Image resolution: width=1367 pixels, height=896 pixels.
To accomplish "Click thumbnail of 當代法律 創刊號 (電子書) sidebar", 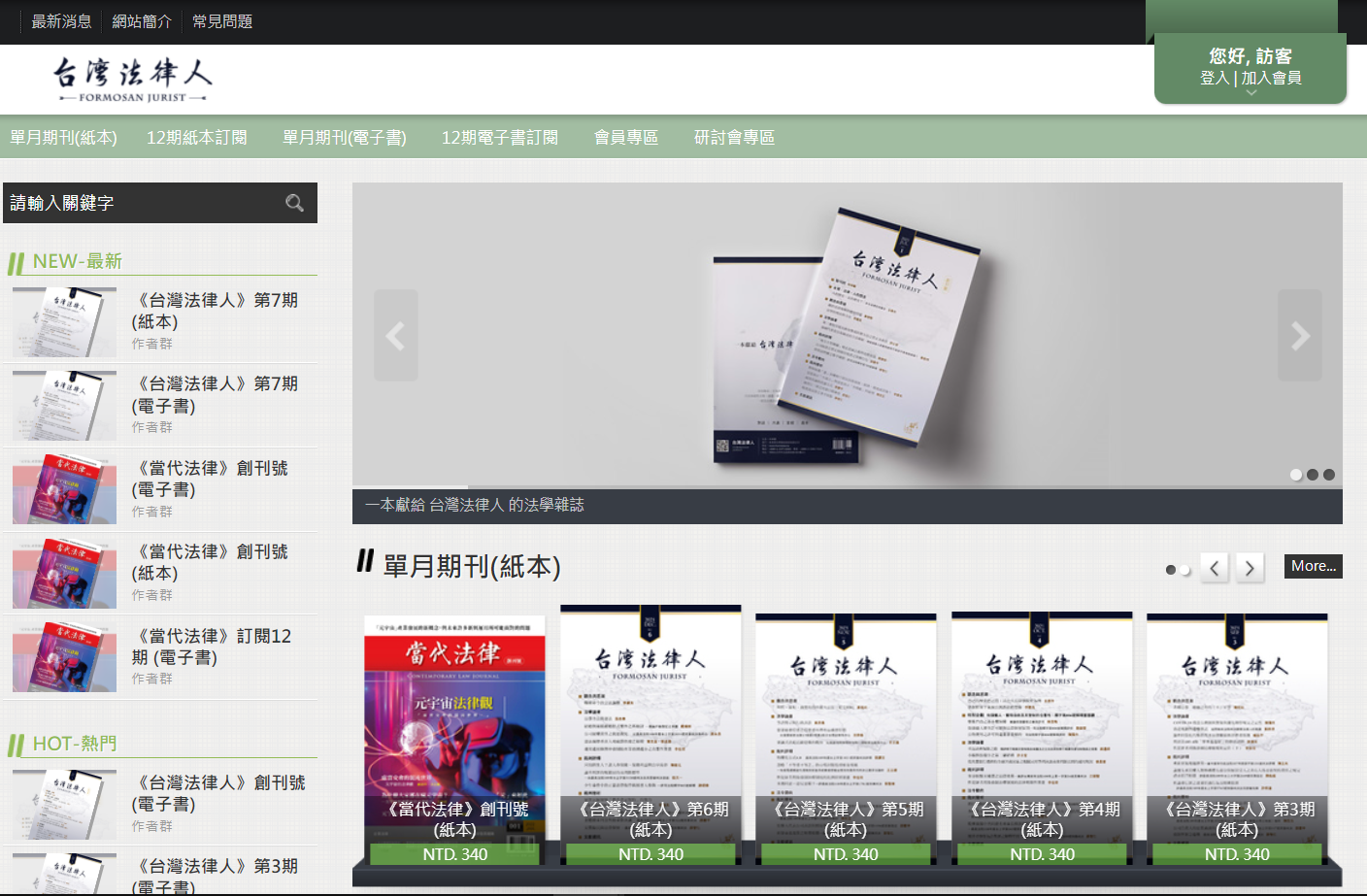I will tap(64, 489).
